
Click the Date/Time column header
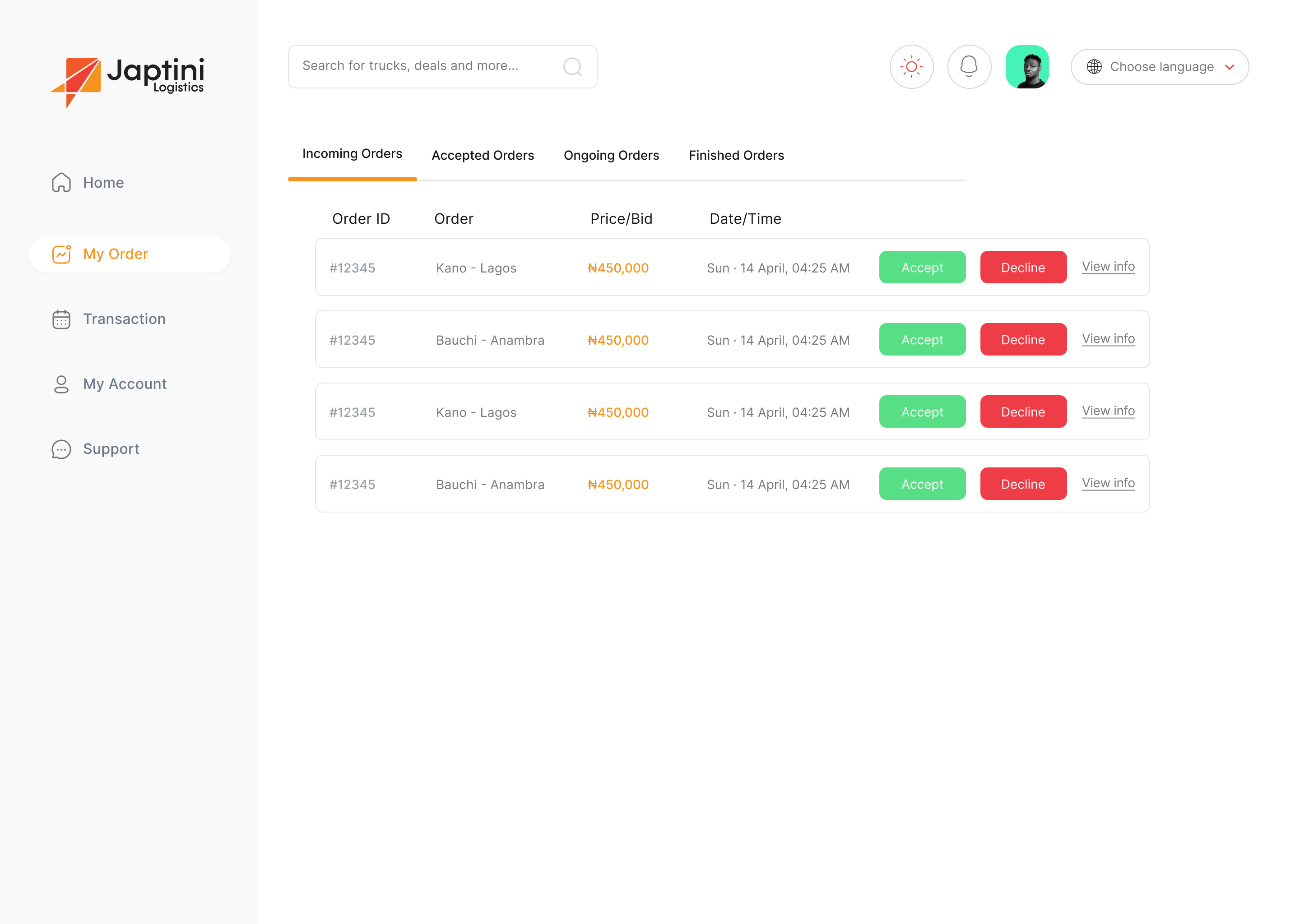click(x=745, y=219)
